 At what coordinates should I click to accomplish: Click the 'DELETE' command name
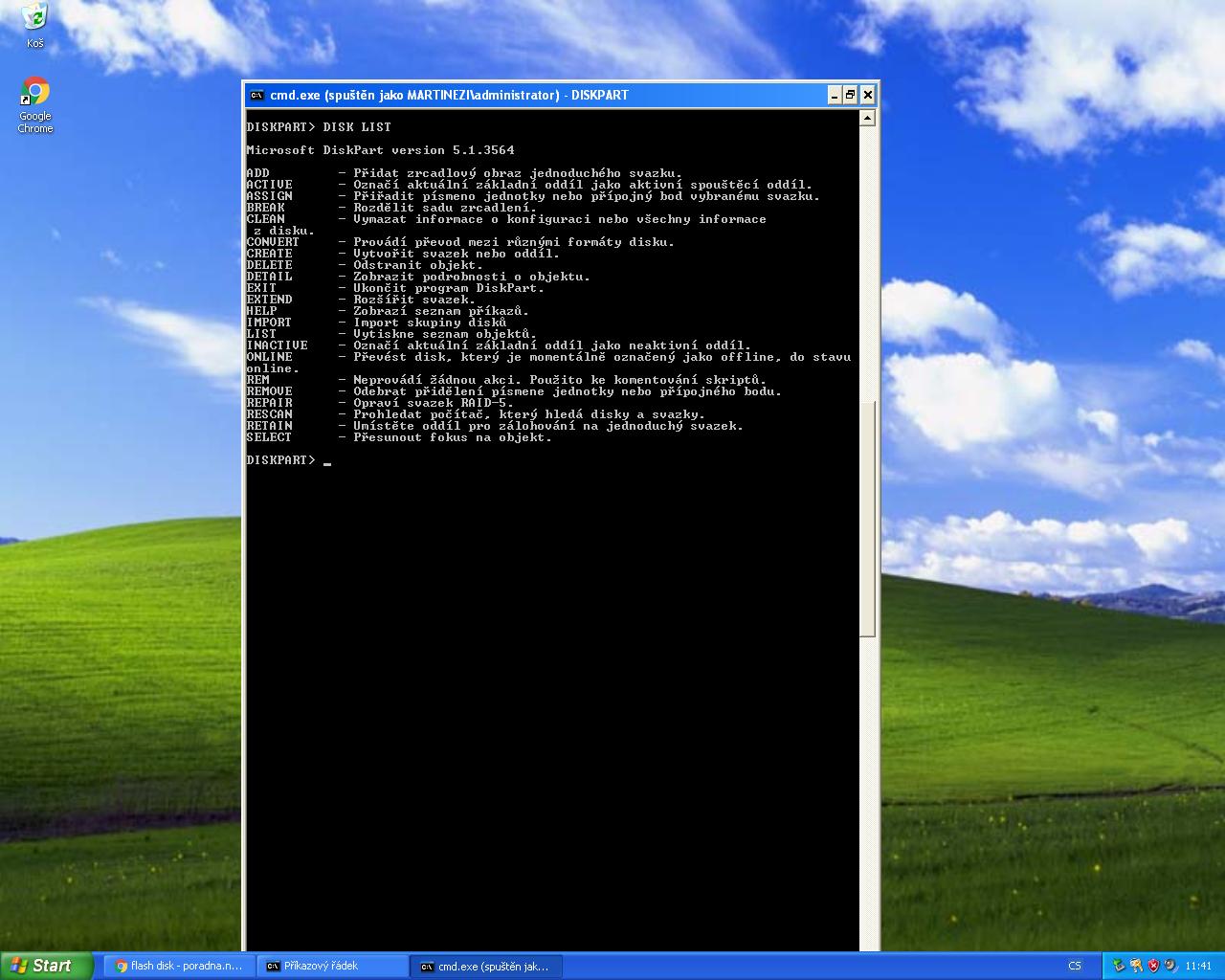pos(270,265)
